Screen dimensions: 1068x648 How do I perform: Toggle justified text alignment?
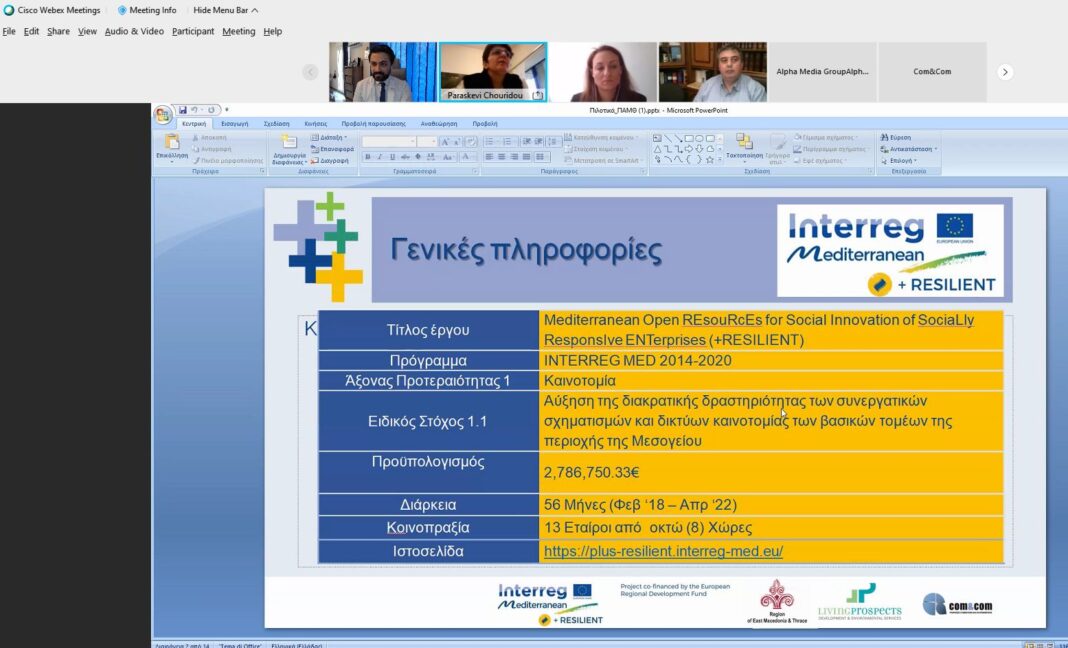coord(527,157)
